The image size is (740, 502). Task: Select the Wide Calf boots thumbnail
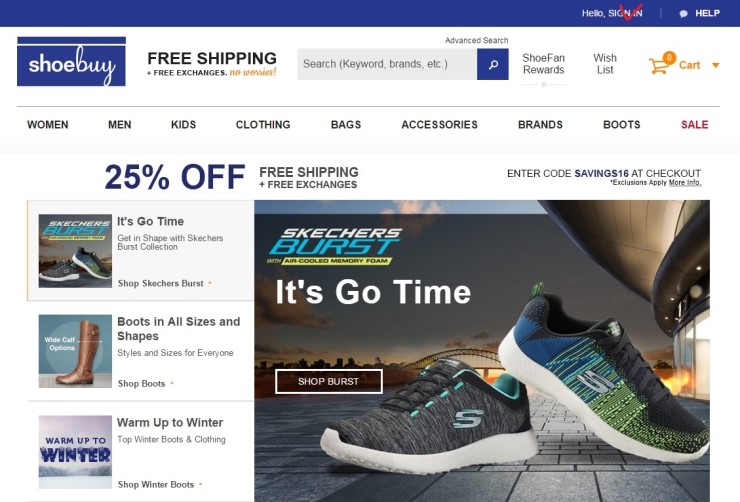coord(75,351)
